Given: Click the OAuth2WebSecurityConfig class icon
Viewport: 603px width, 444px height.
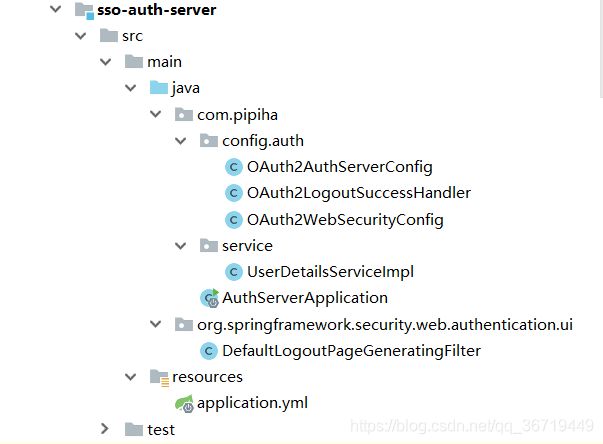Looking at the screenshot, I should (233, 220).
